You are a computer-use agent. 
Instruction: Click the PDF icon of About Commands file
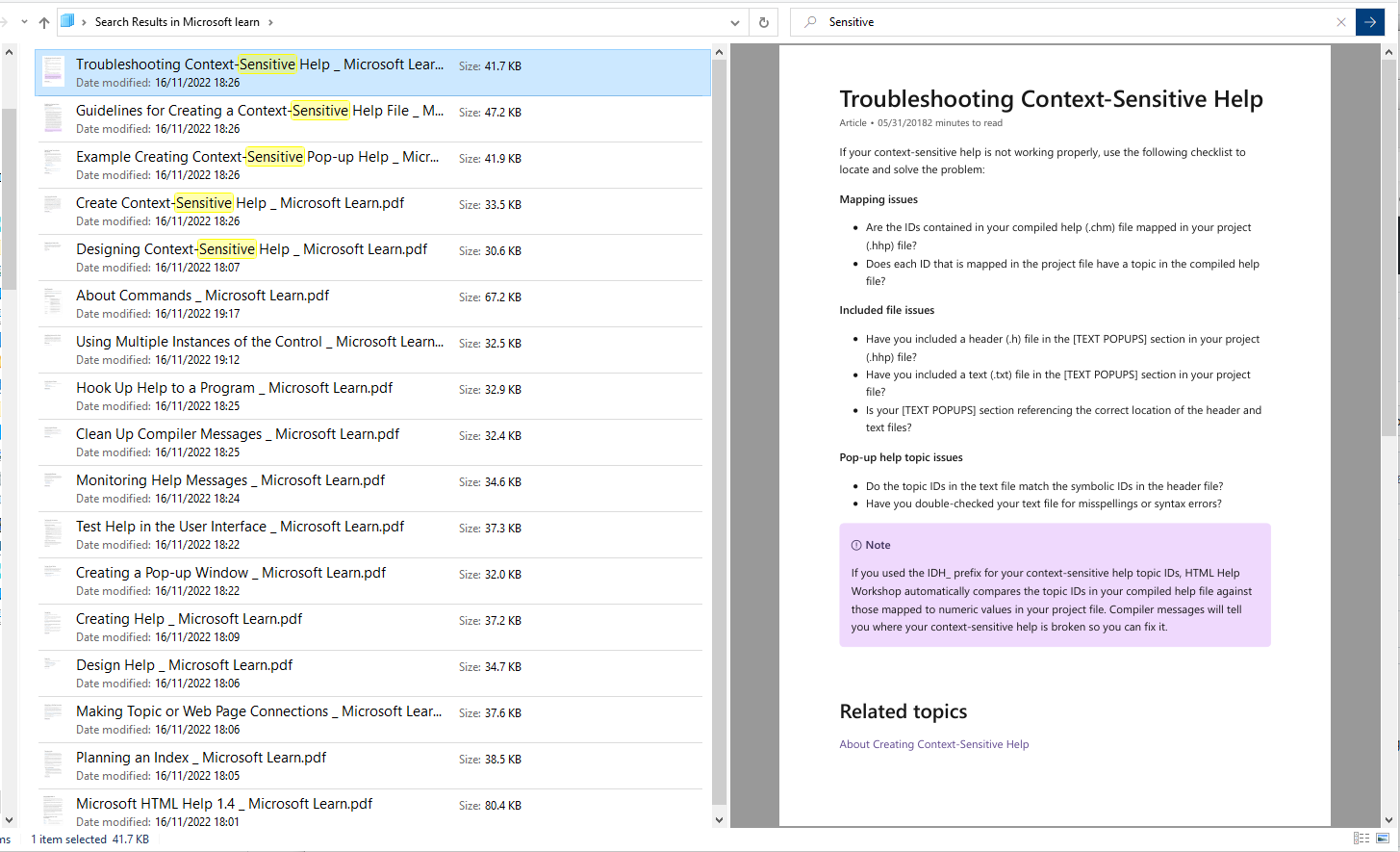coord(52,300)
